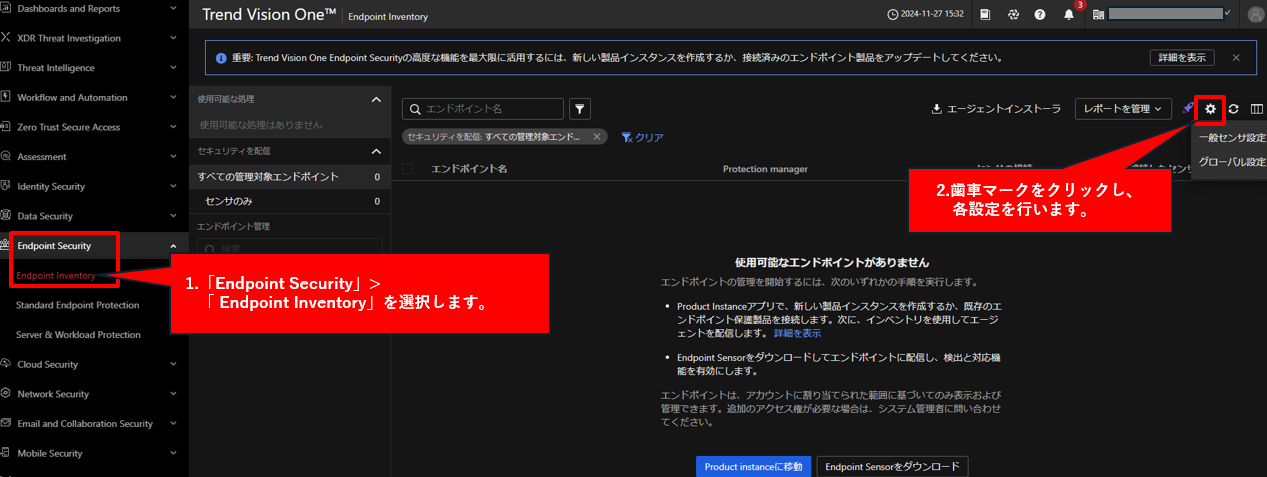Screen dimensions: 1267x477
Task: Click the purple rocket icon
Action: pyautogui.click(x=1187, y=108)
